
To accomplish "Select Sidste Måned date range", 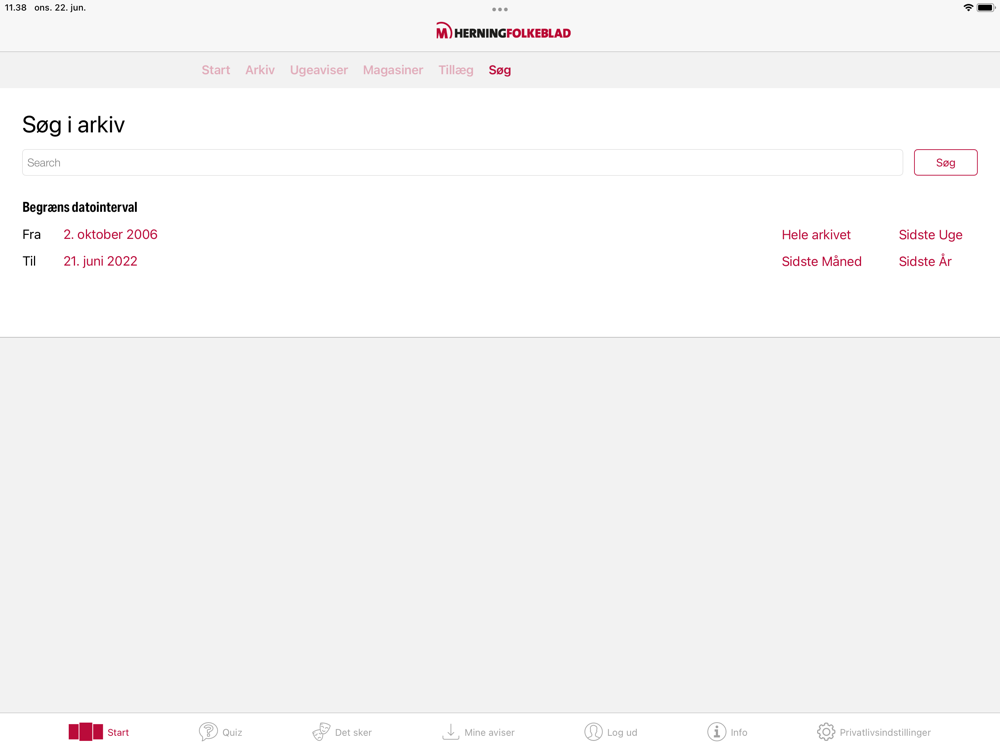I will (821, 261).
